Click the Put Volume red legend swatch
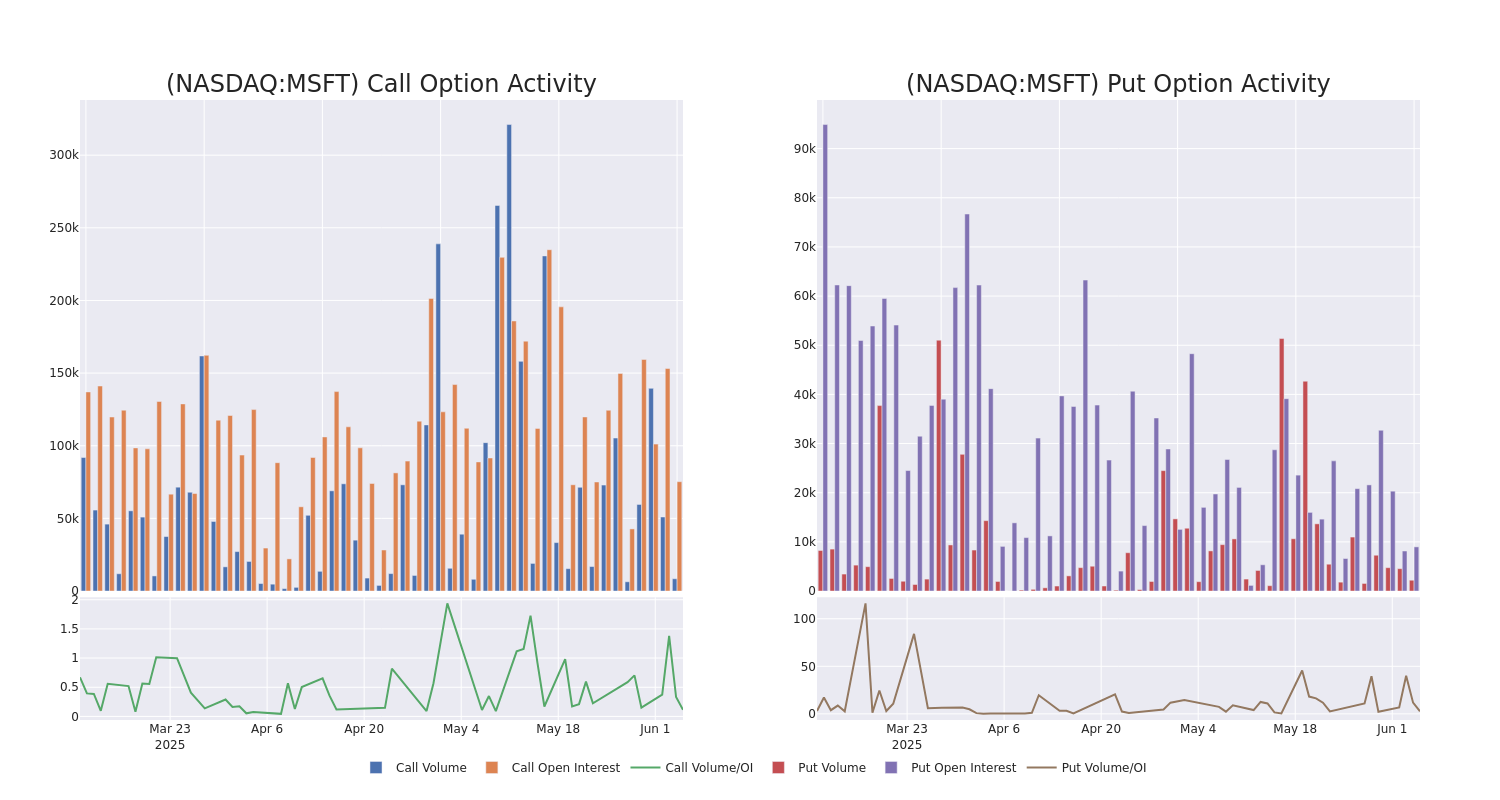This screenshot has width=1500, height=800. 778,768
